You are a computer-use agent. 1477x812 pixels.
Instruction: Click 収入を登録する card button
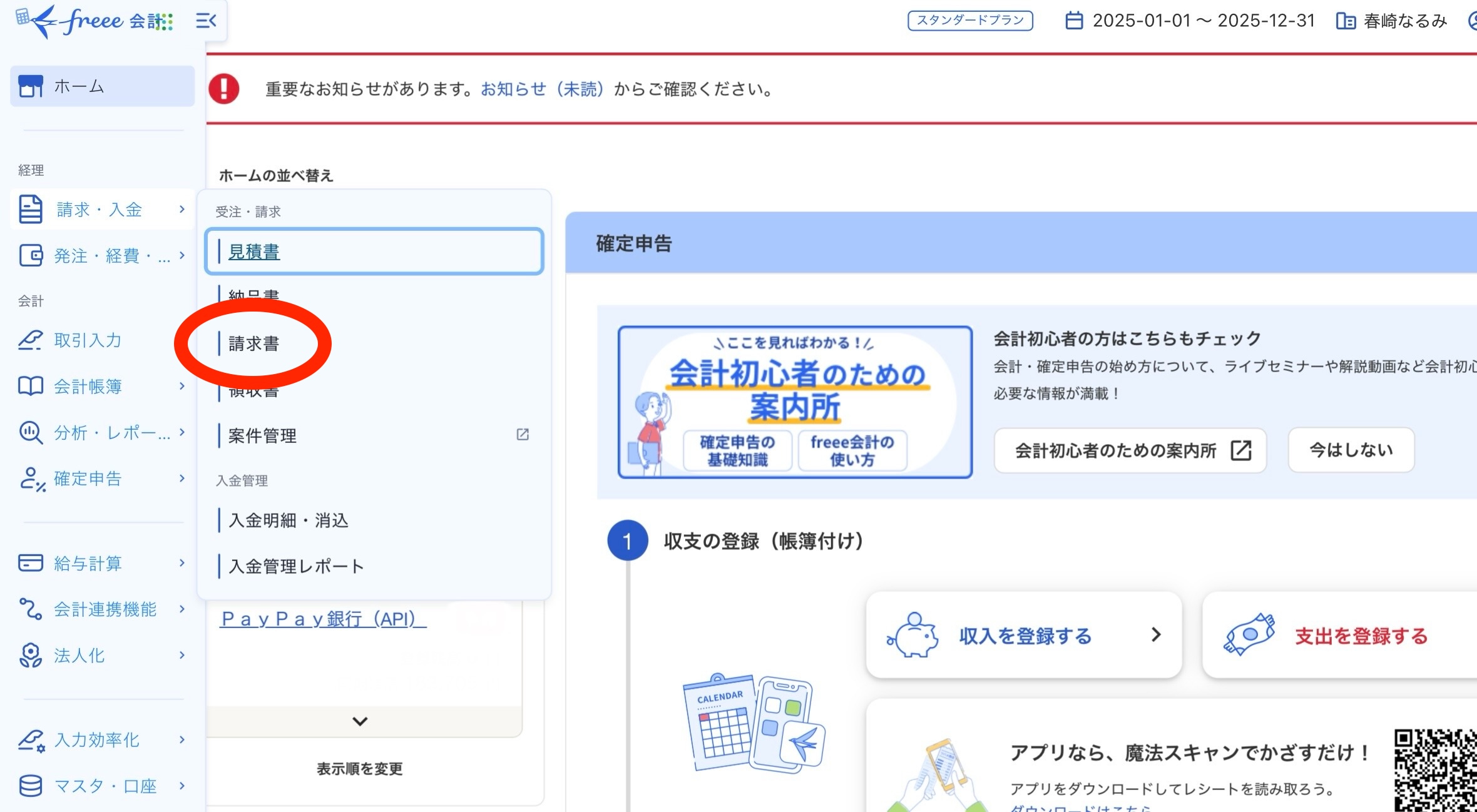coord(1024,636)
